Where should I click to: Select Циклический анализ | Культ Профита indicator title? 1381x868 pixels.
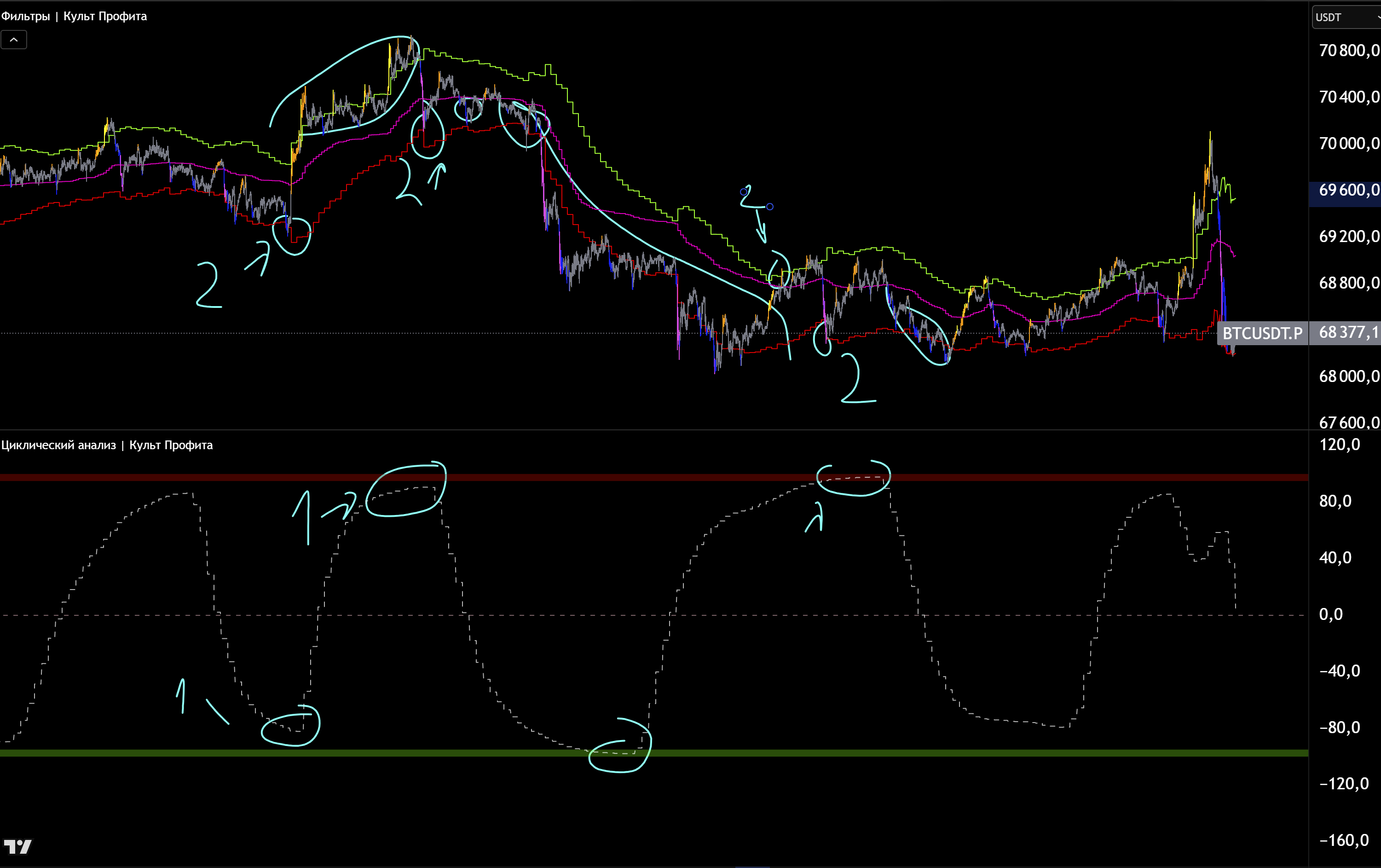107,445
